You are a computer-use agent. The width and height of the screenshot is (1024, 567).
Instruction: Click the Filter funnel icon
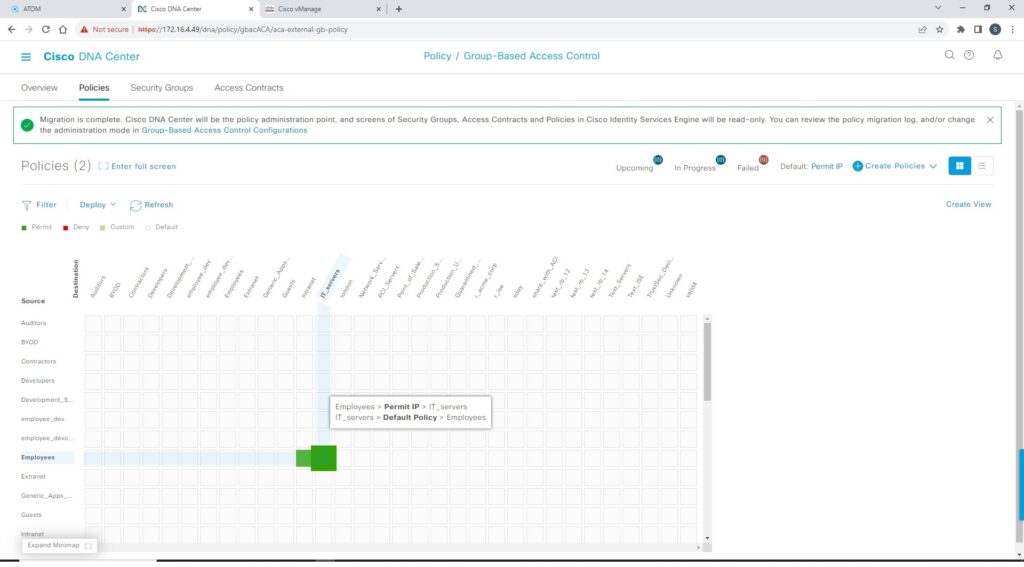tap(27, 205)
